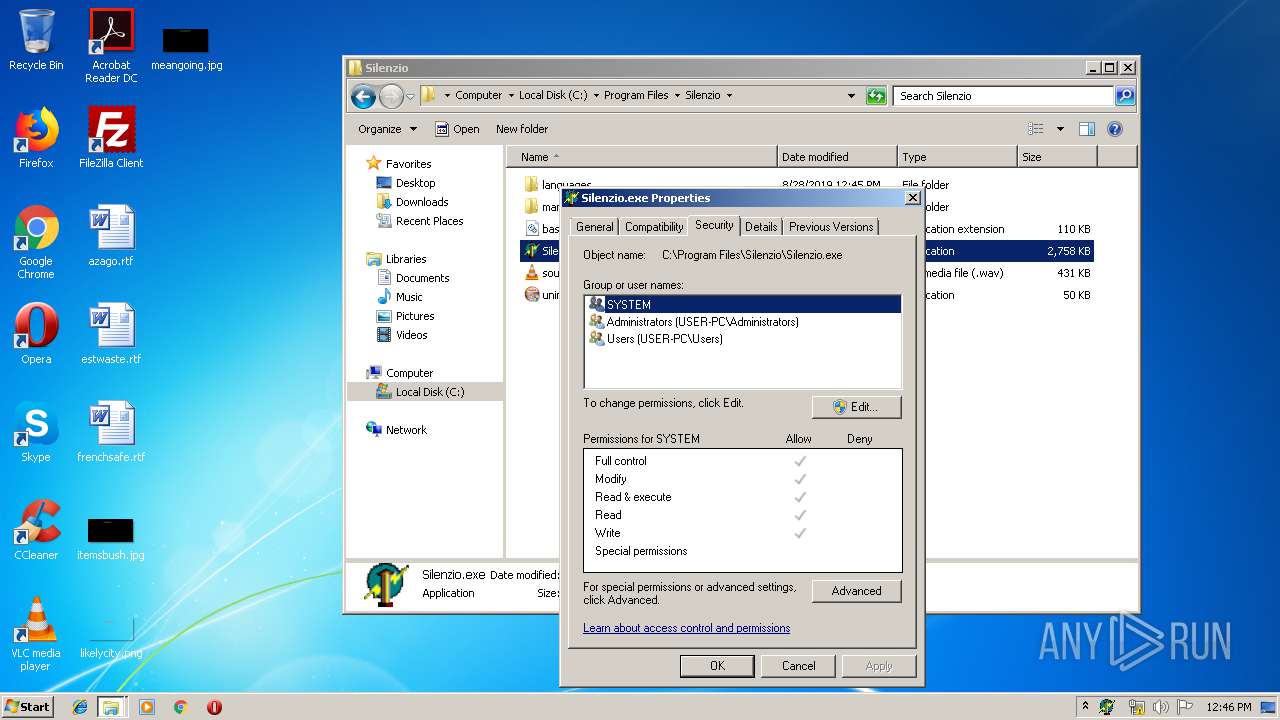The height and width of the screenshot is (720, 1280).
Task: Switch to the Compatibility tab
Action: [x=654, y=227]
